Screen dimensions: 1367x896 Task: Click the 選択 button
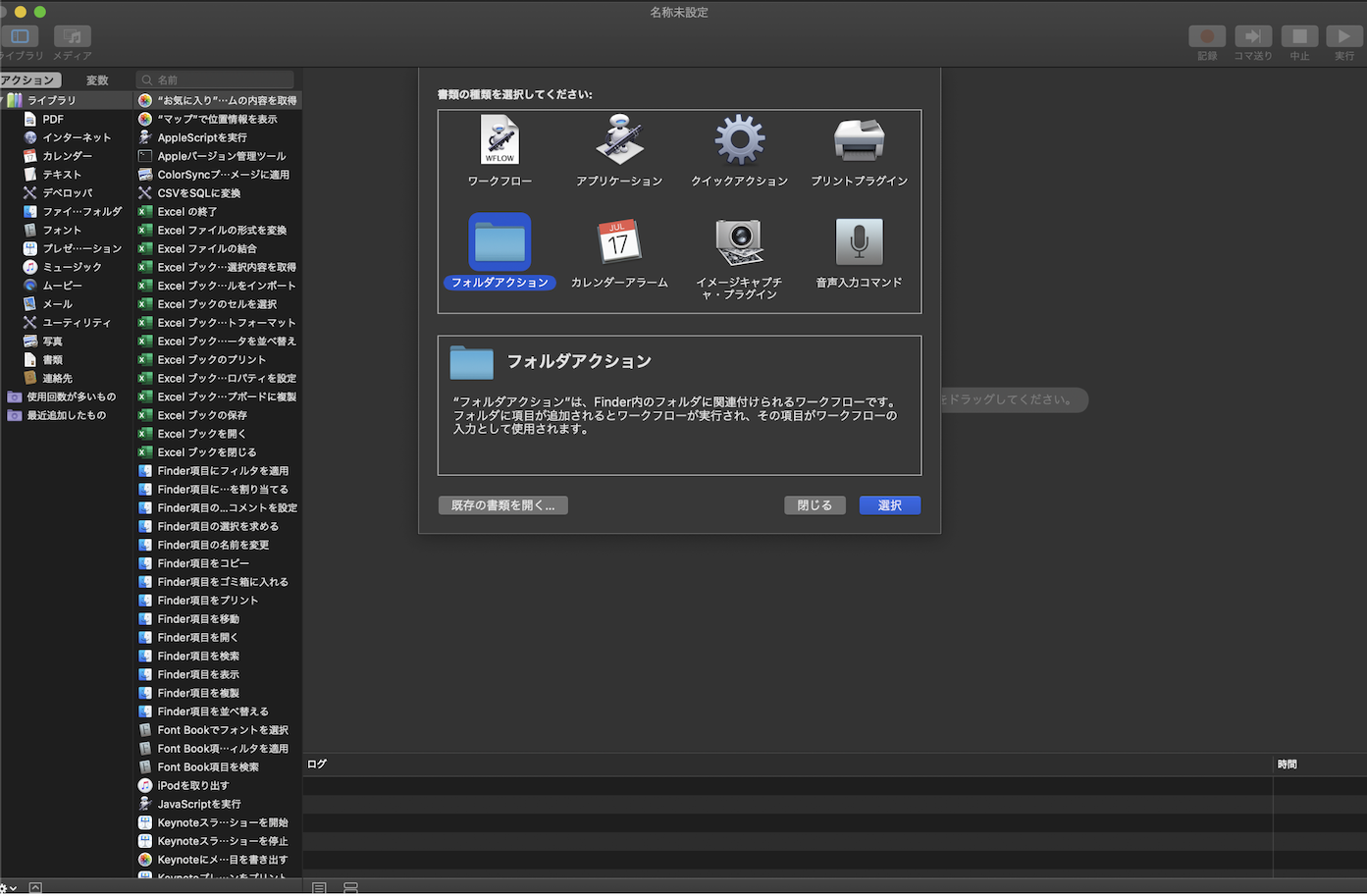pos(889,505)
